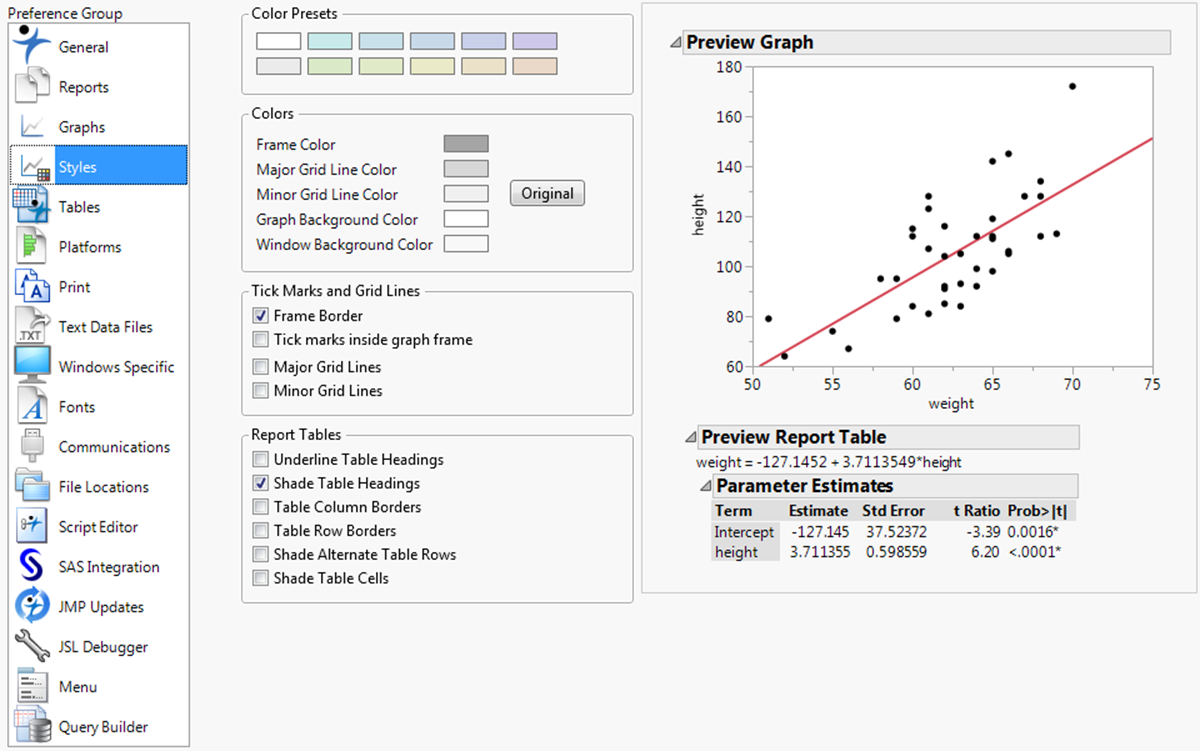Open the SAS Integration icon

[x=32, y=567]
